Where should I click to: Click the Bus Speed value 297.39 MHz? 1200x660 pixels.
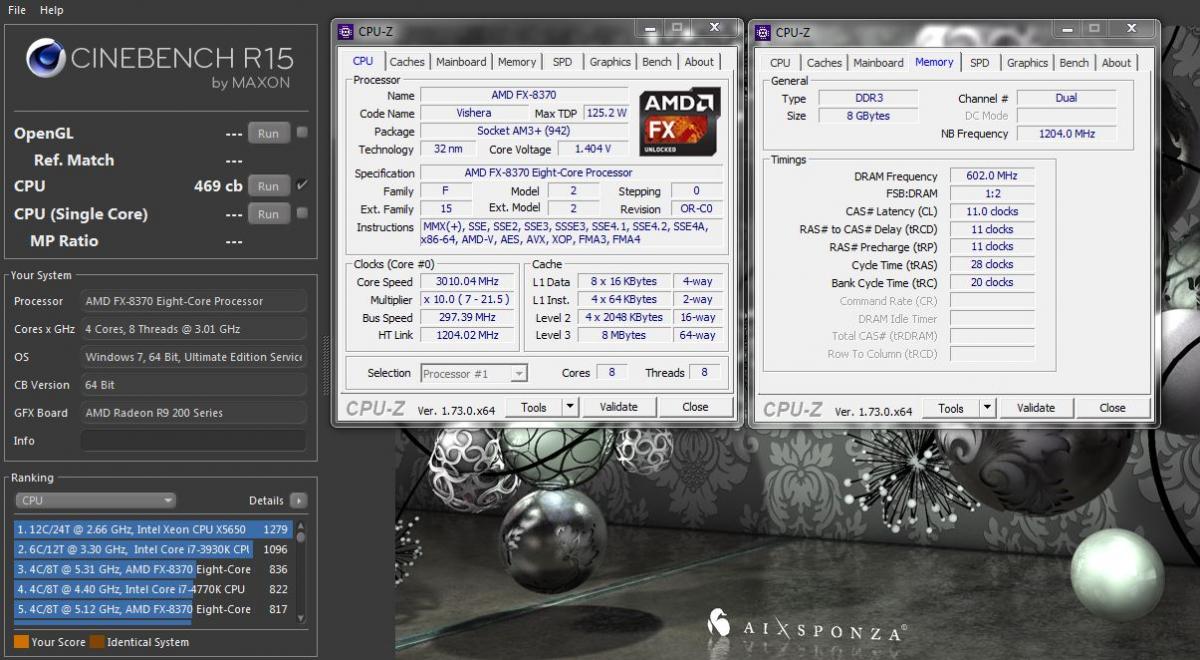pos(467,318)
